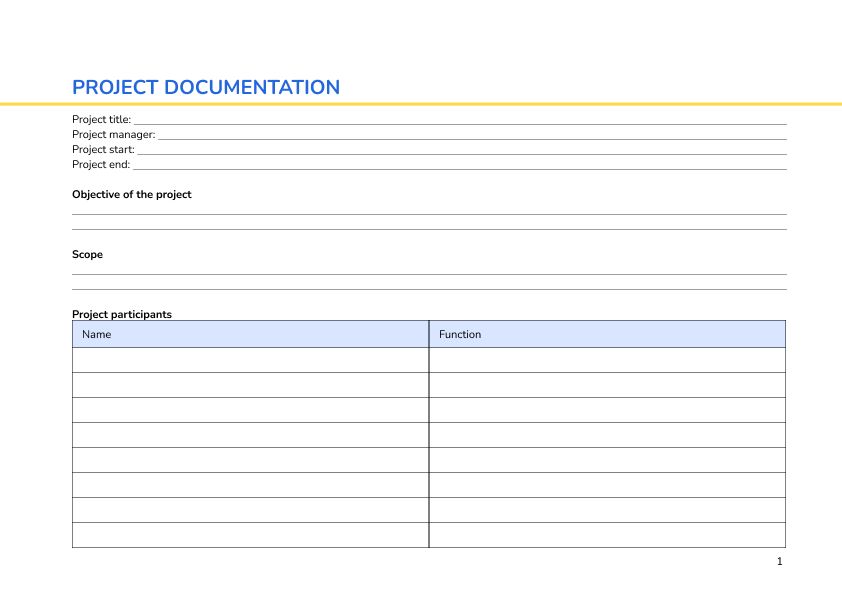842x596 pixels.
Task: Click the second Objective writing line
Action: (x=428, y=228)
